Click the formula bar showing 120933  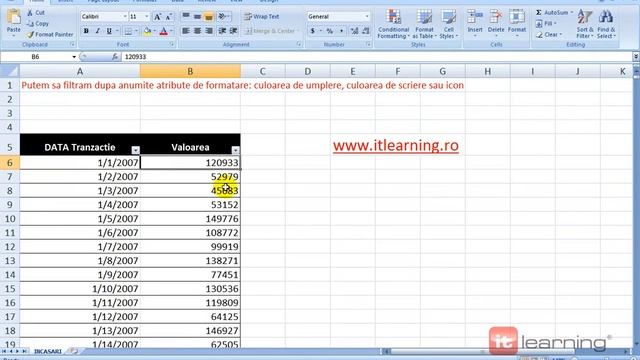(376, 57)
